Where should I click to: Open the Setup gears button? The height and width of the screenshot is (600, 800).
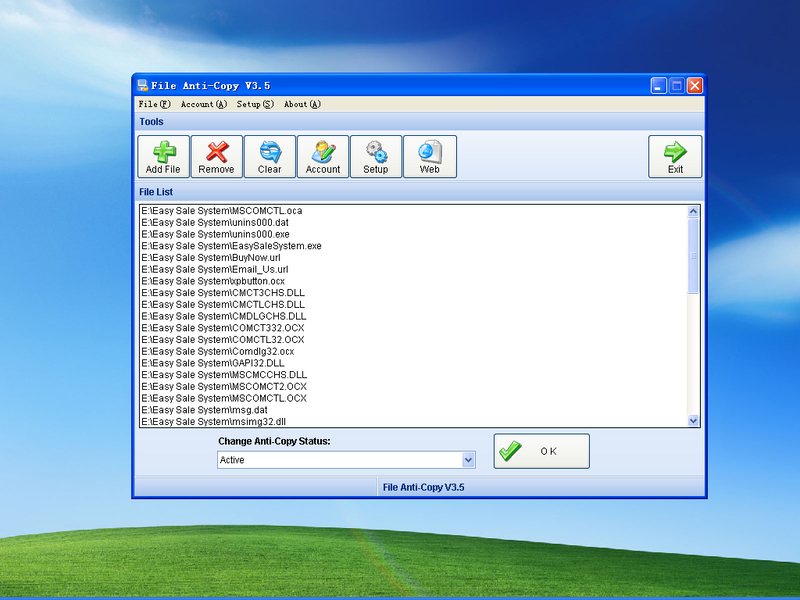(x=376, y=157)
